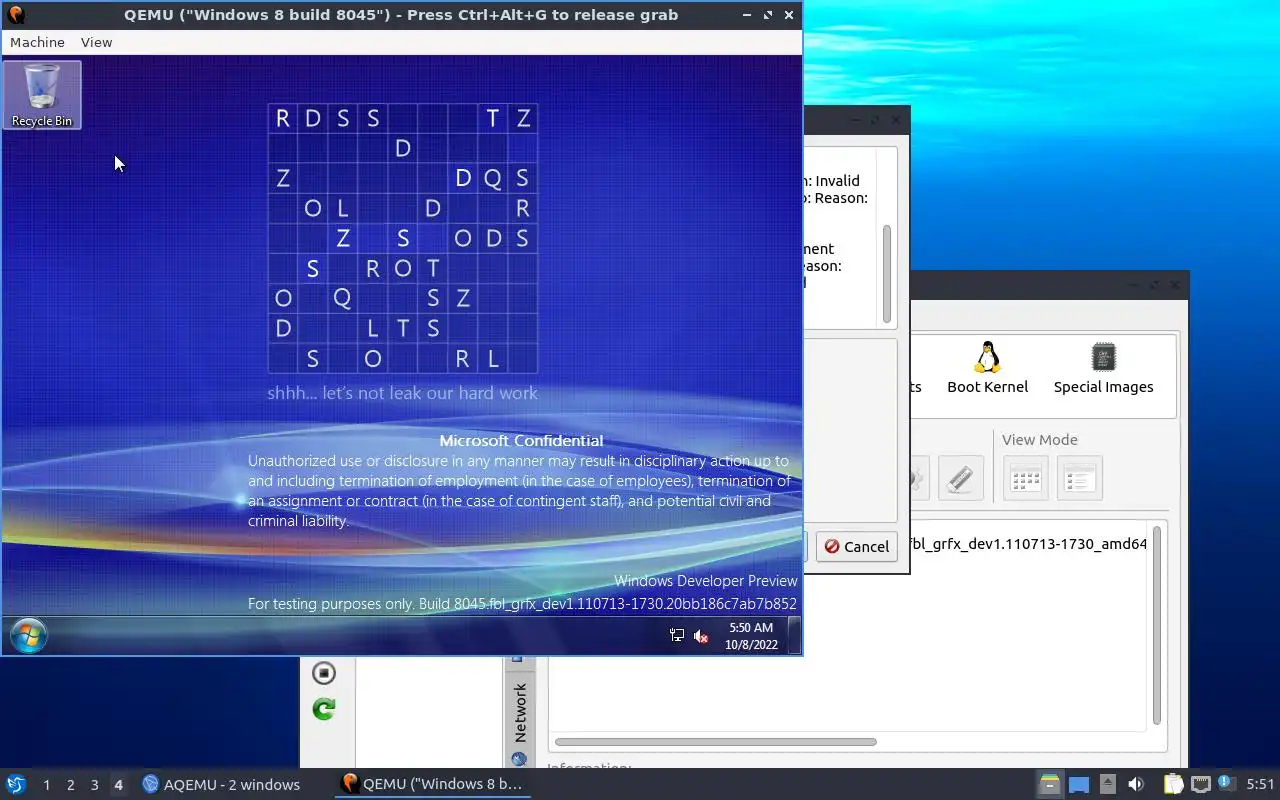Click the AQEMU stop VM icon
This screenshot has height=800, width=1280.
[323, 673]
